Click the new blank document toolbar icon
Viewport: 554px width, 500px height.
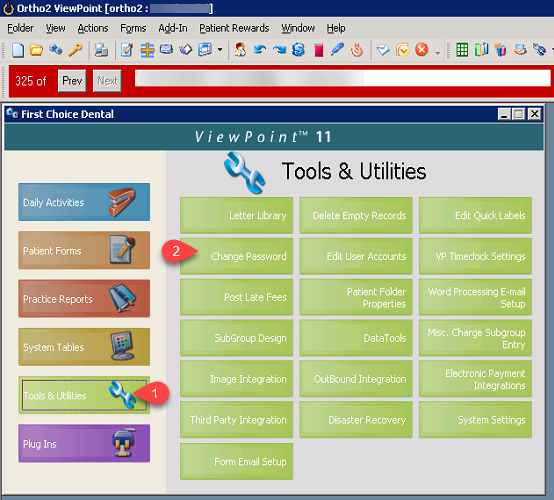pyautogui.click(x=18, y=50)
